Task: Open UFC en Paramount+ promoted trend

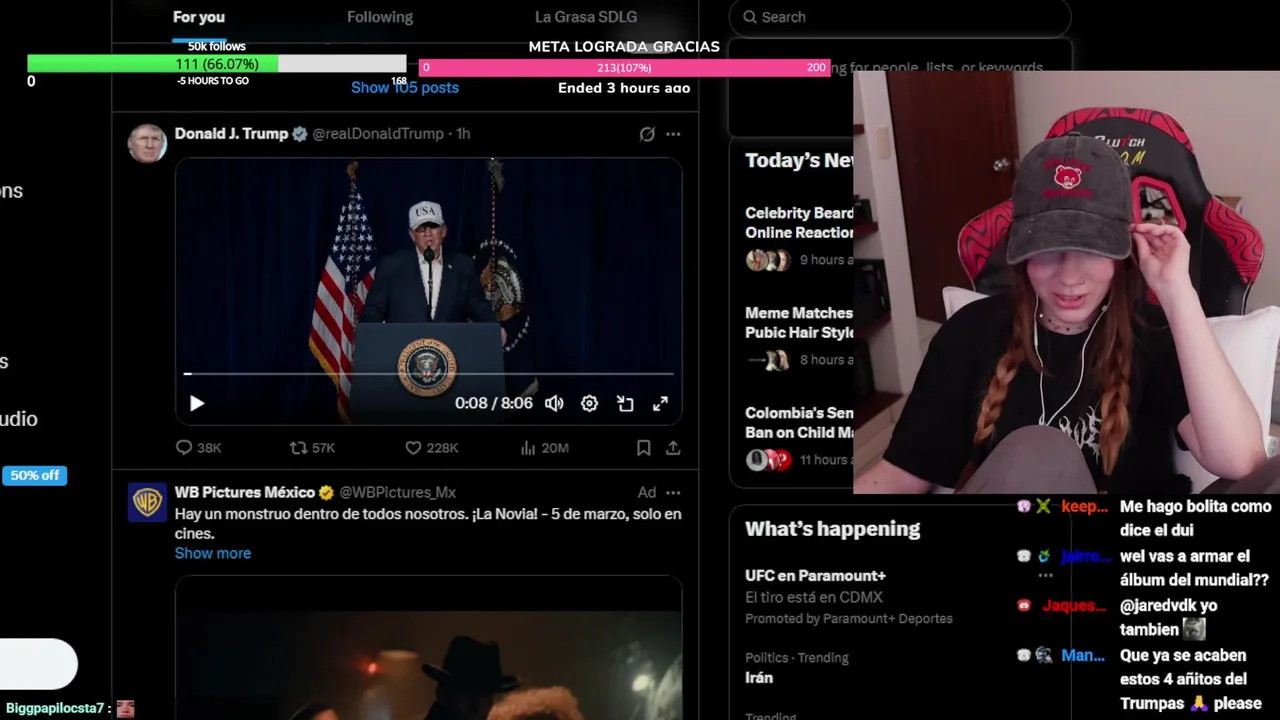Action: (x=815, y=576)
